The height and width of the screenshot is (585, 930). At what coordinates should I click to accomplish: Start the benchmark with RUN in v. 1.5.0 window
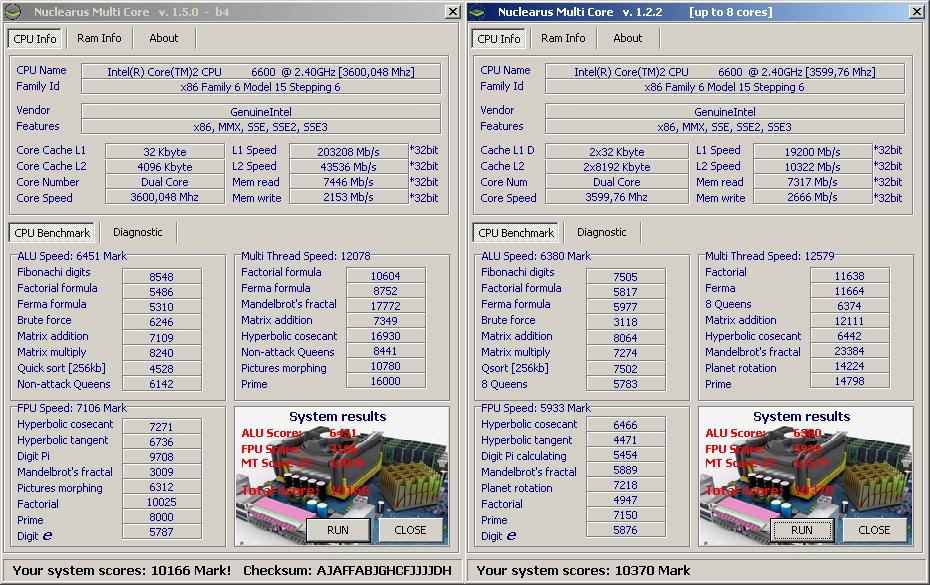click(338, 530)
